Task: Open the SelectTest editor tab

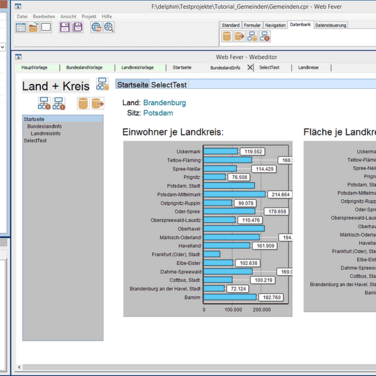Action: click(x=269, y=68)
